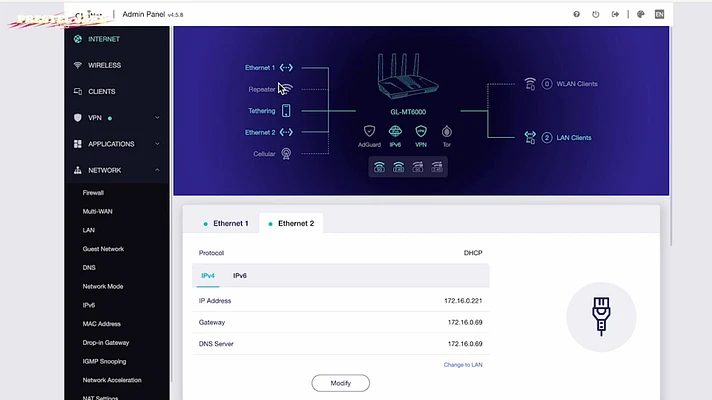Expand the APPLICATIONS sidebar section chevron
Screen dimensions: 712x400
coord(157,144)
